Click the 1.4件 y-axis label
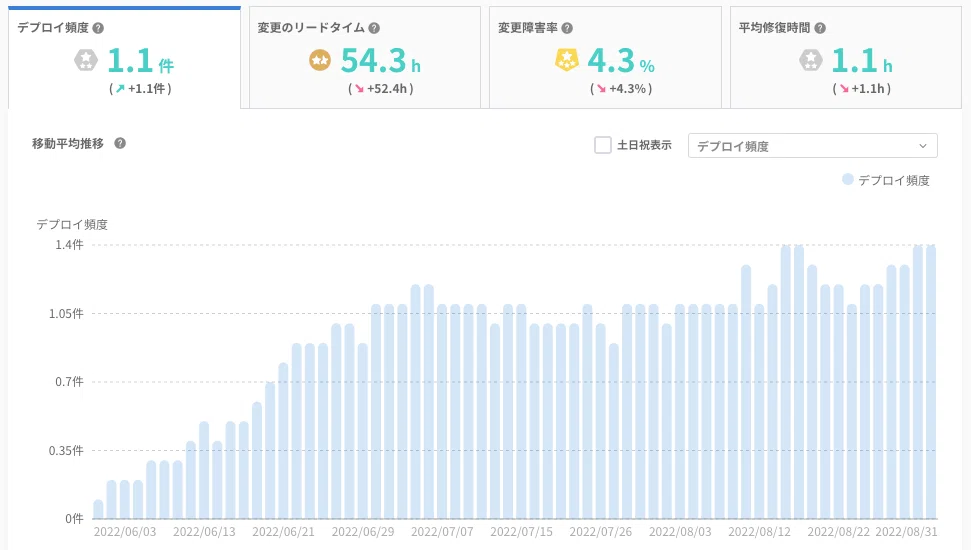This screenshot has height=550, width=971. [69, 245]
